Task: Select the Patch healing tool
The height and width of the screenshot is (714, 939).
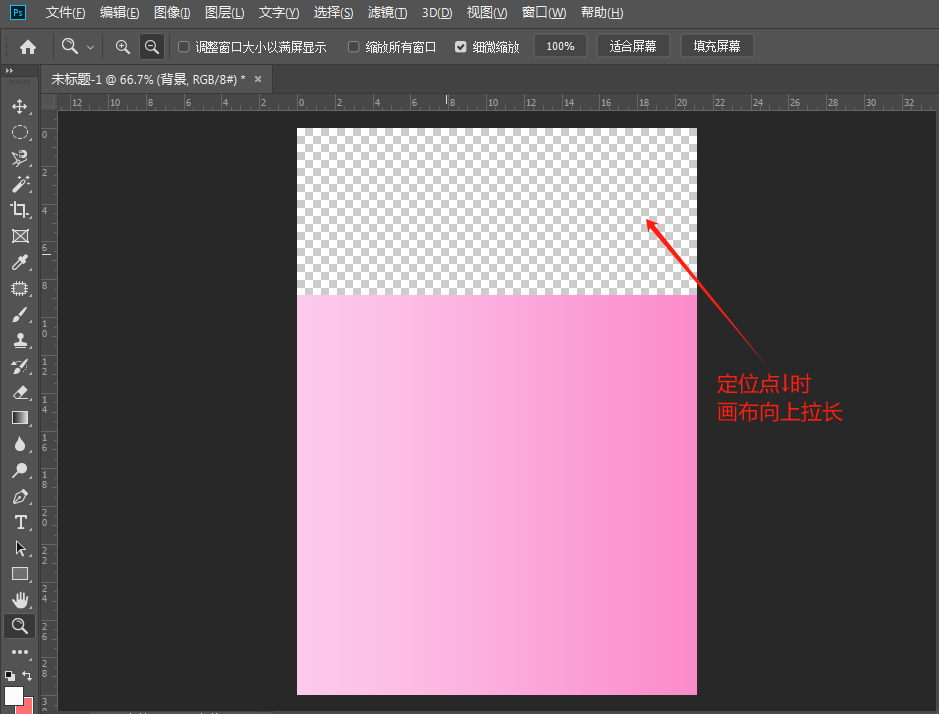Action: click(x=20, y=289)
